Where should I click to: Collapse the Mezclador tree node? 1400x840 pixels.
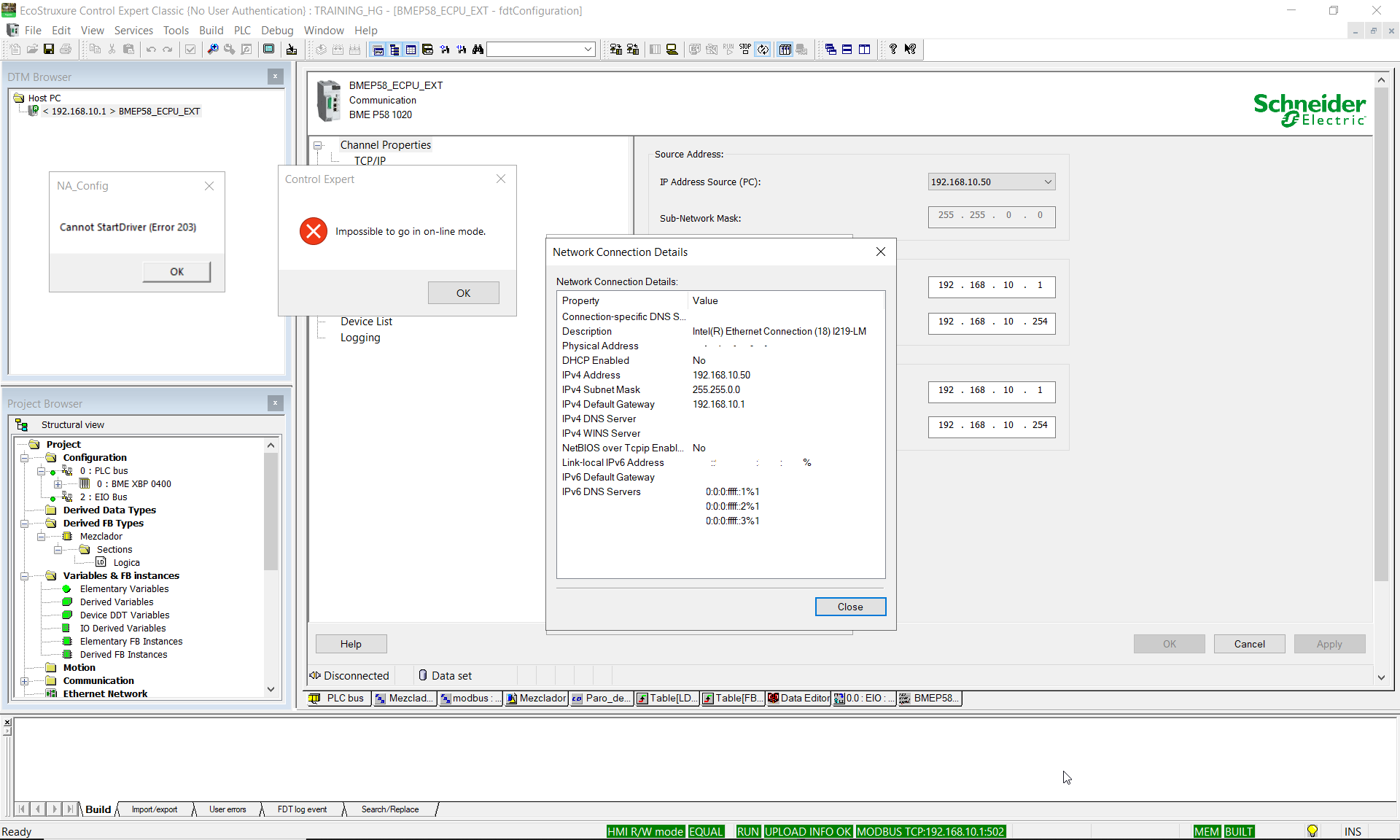pyautogui.click(x=41, y=537)
